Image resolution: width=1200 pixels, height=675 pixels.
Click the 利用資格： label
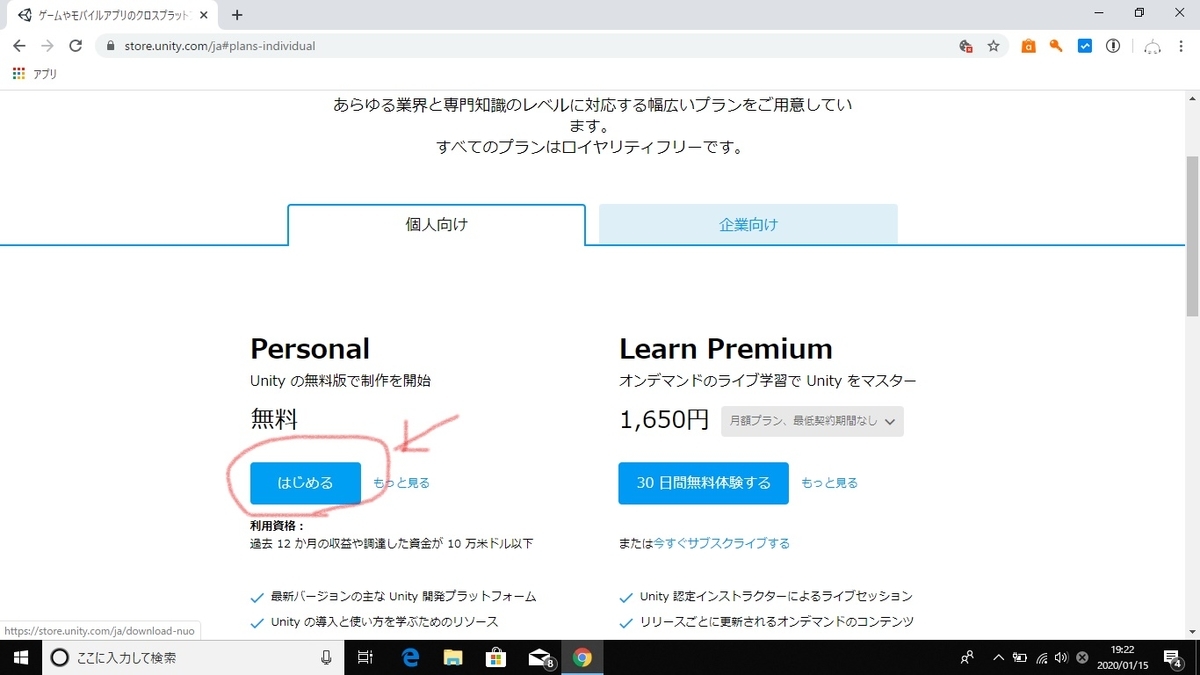277,525
